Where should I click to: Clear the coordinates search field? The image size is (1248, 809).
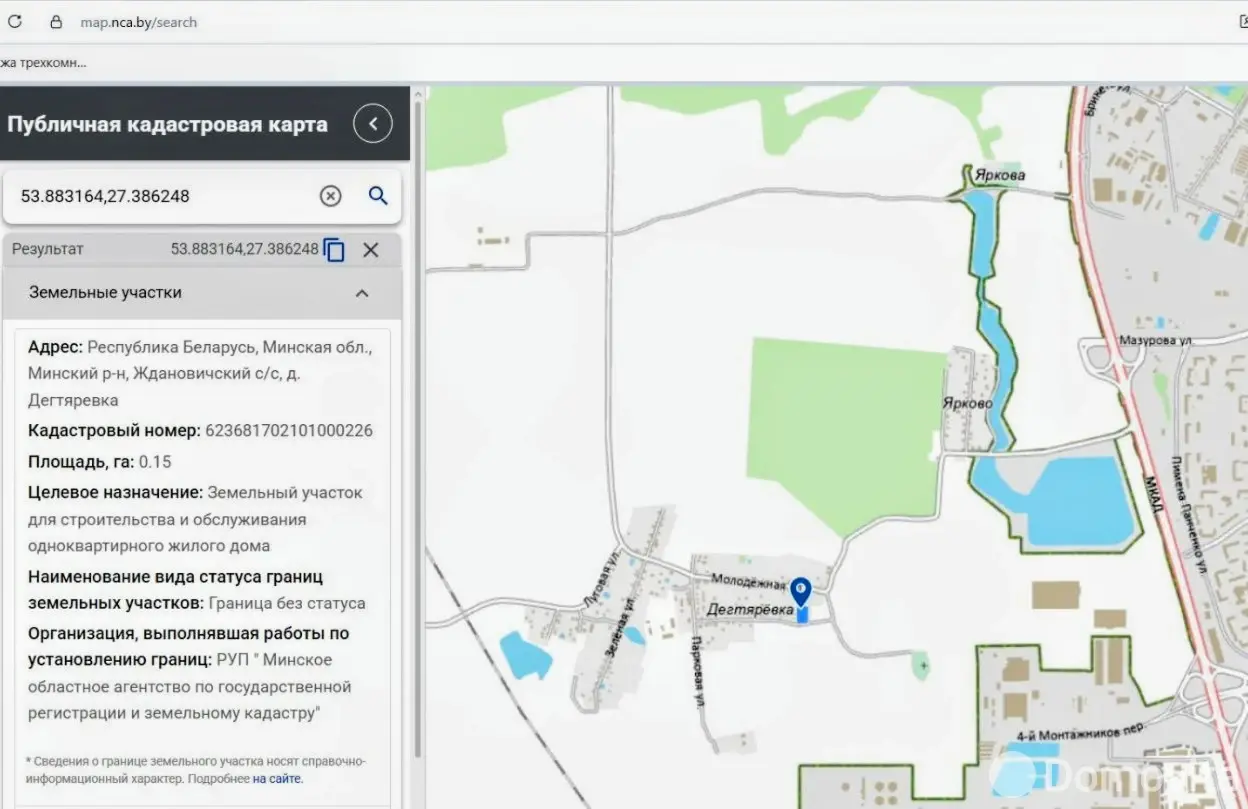[330, 196]
